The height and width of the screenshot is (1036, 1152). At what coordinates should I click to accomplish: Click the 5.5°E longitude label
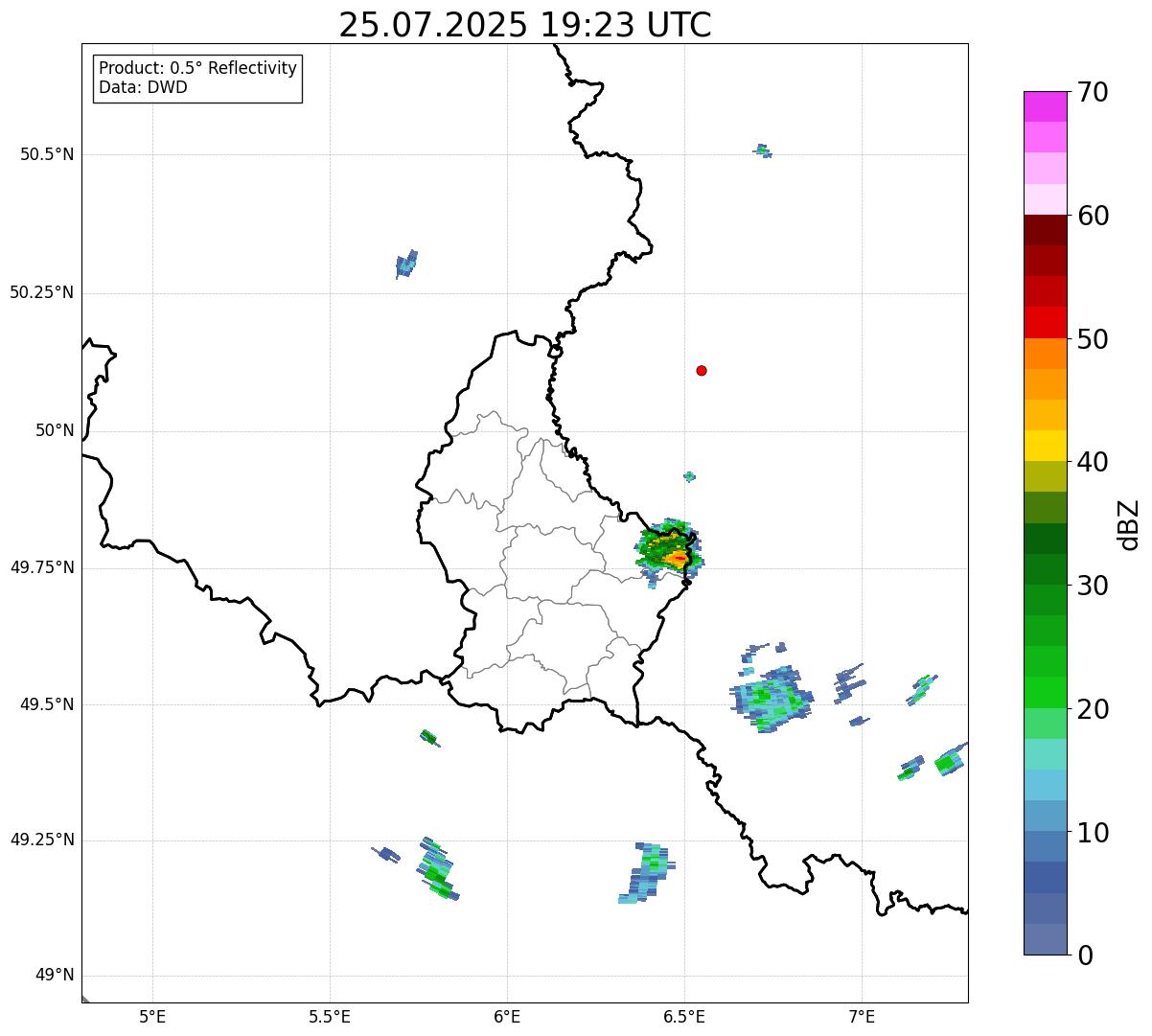pos(330,1016)
